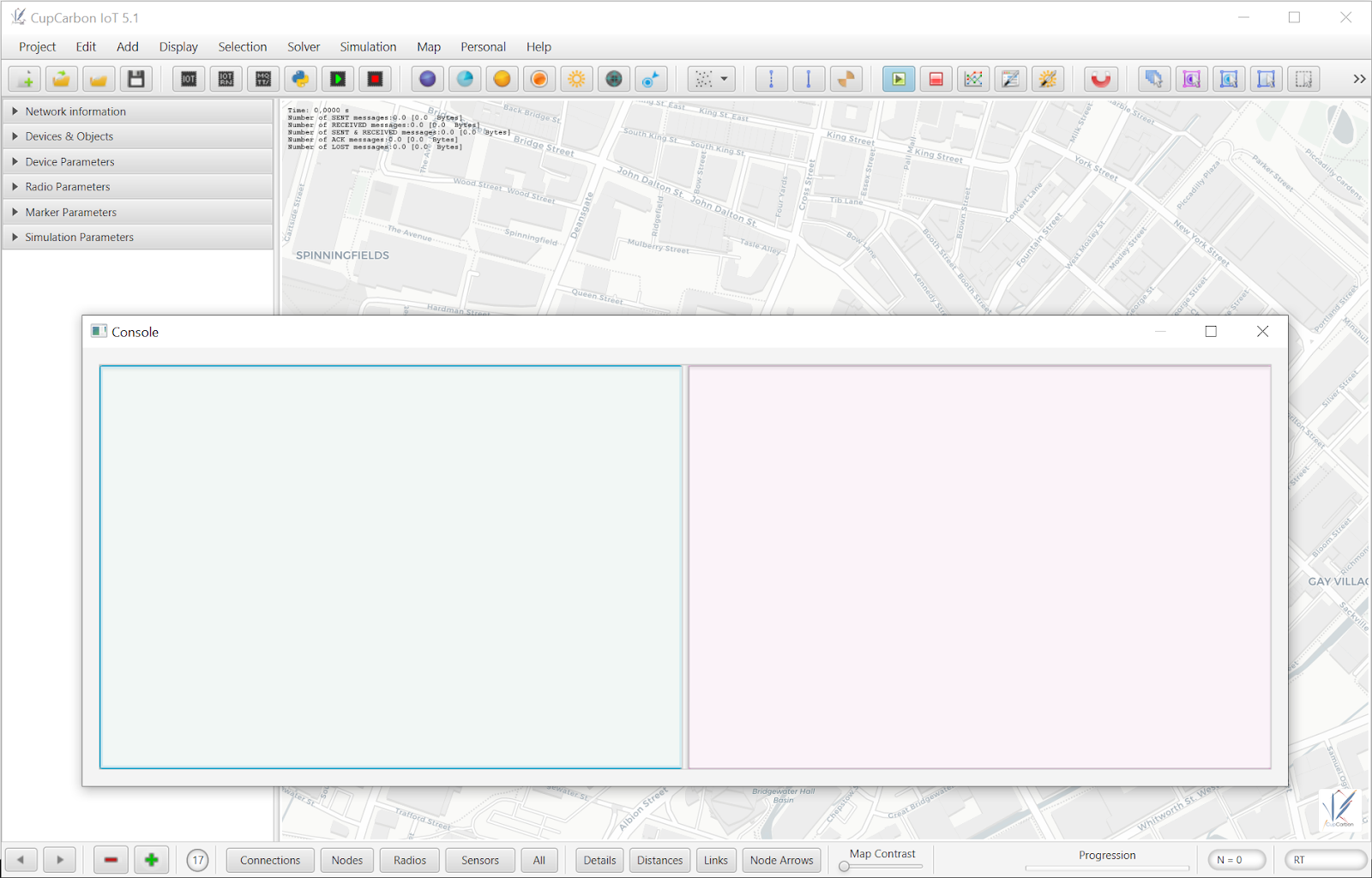Click the line chart results icon
Screen dimensions: 1372x878
click(973, 79)
